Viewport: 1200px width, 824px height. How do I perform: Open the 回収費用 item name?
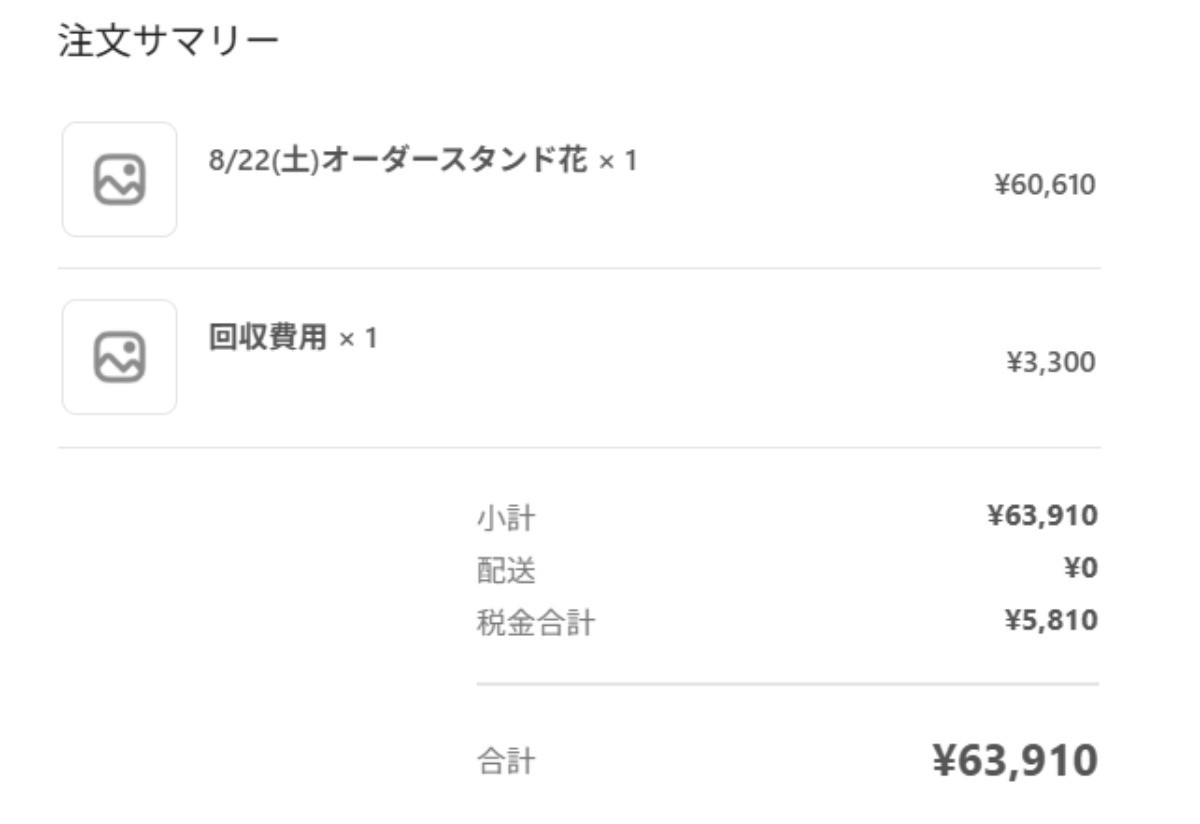[267, 338]
